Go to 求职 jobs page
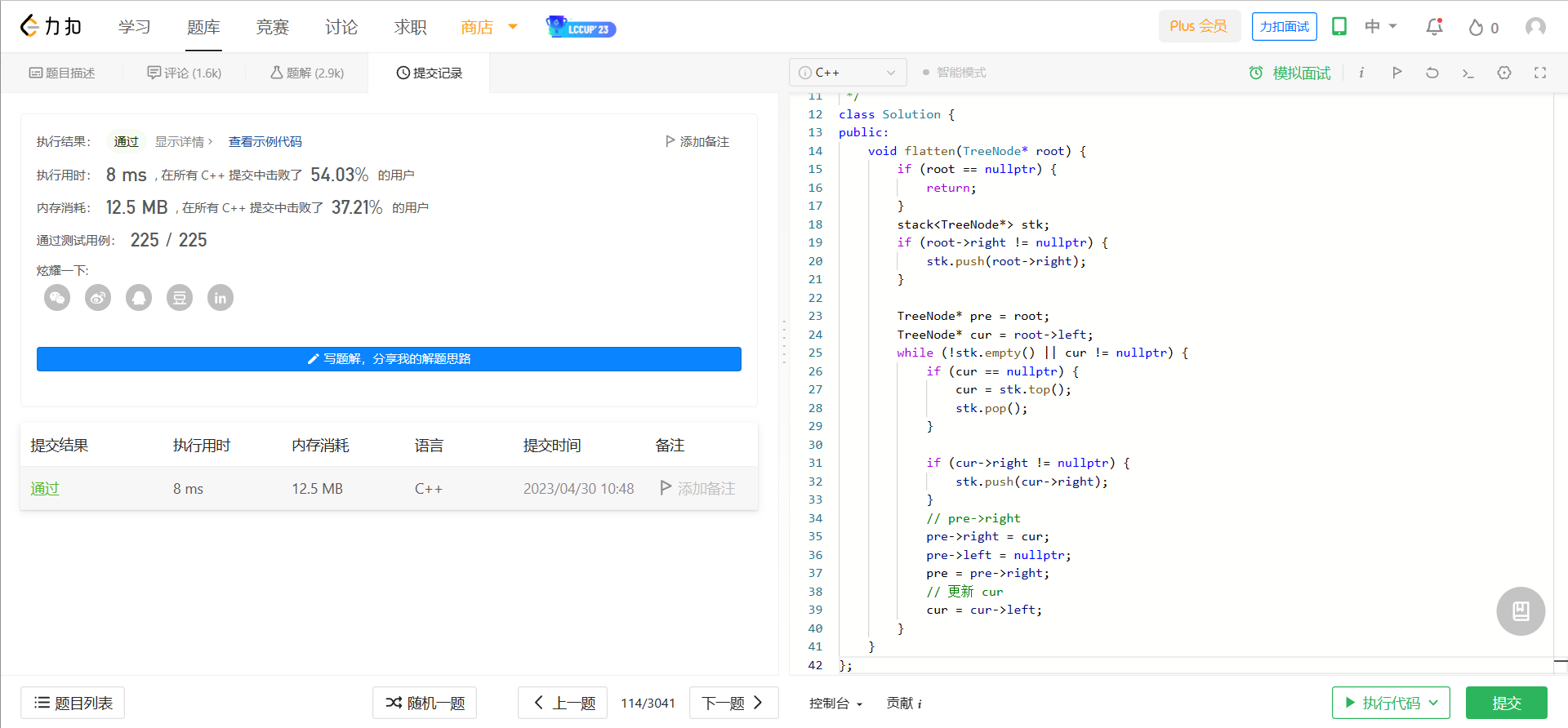Screen dimensions: 1568x728 click(x=411, y=27)
